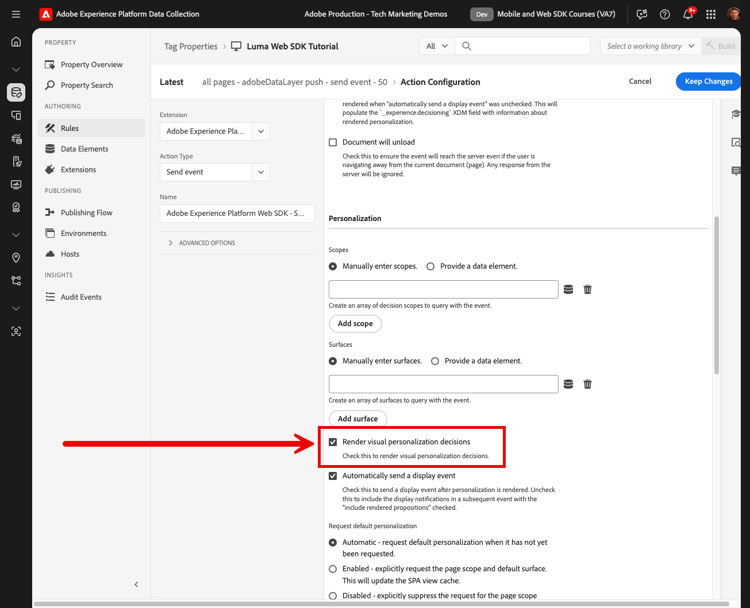Open the notifications bell
The width and height of the screenshot is (750, 608).
coord(688,14)
